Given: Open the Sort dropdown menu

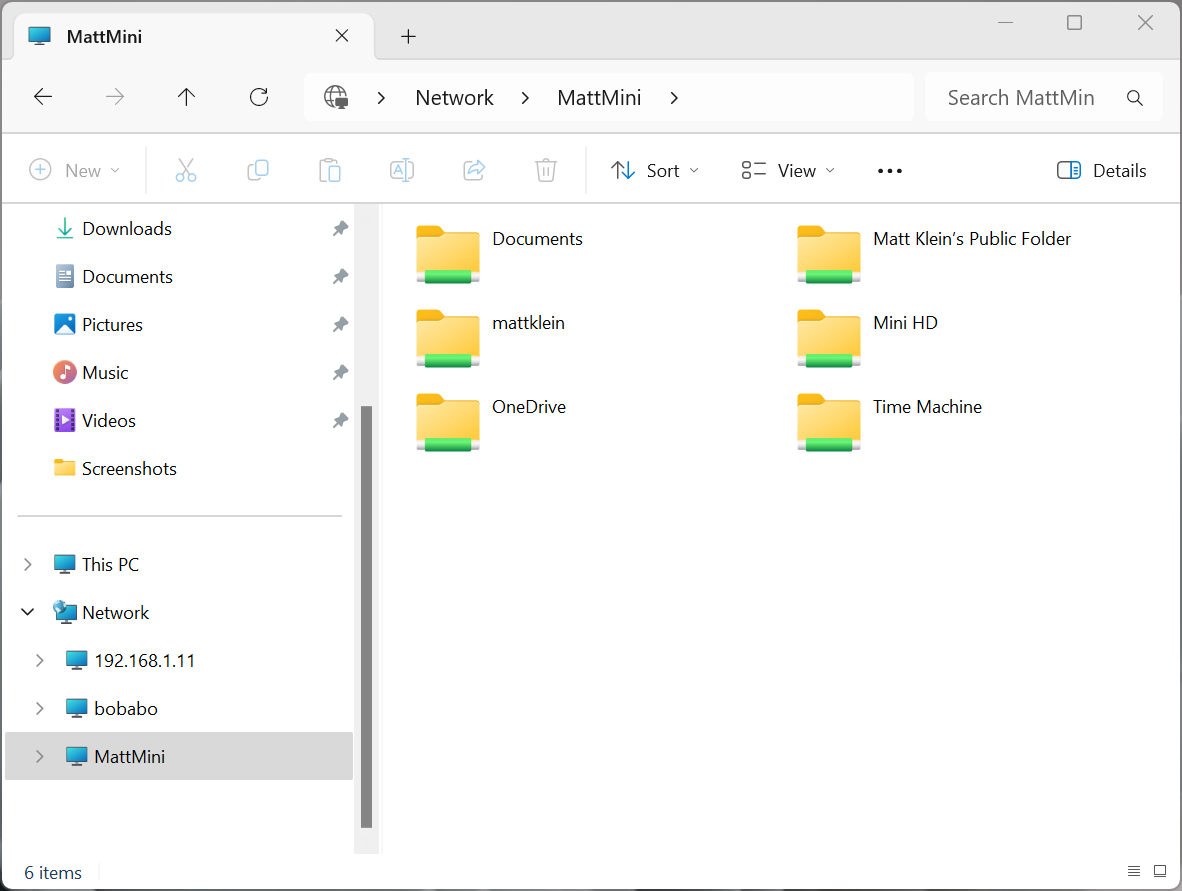Looking at the screenshot, I should tap(655, 170).
